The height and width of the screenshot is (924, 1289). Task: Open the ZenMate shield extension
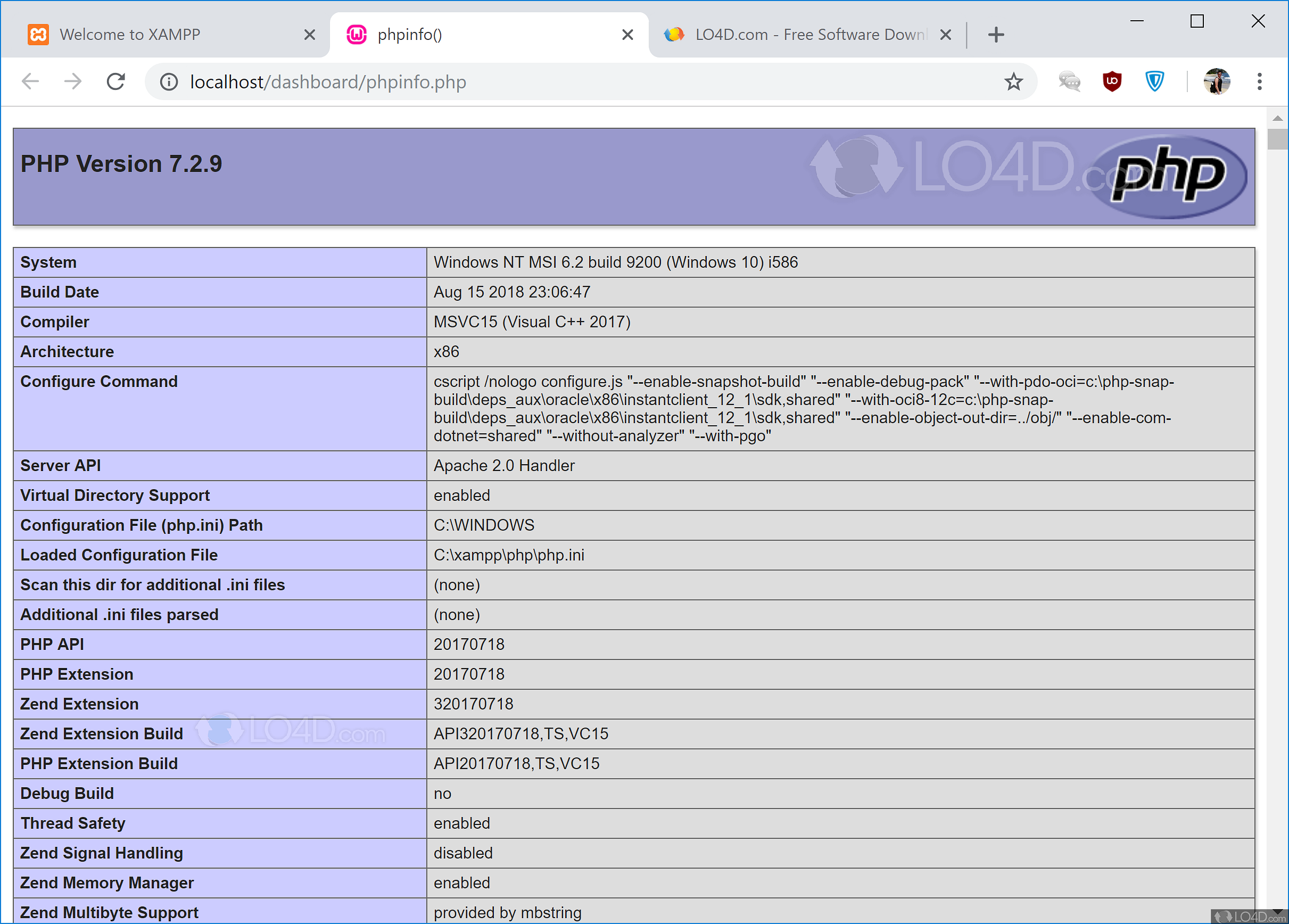tap(1154, 81)
